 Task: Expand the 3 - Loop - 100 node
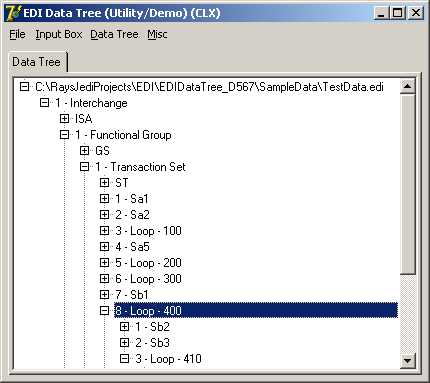pyautogui.click(x=104, y=231)
